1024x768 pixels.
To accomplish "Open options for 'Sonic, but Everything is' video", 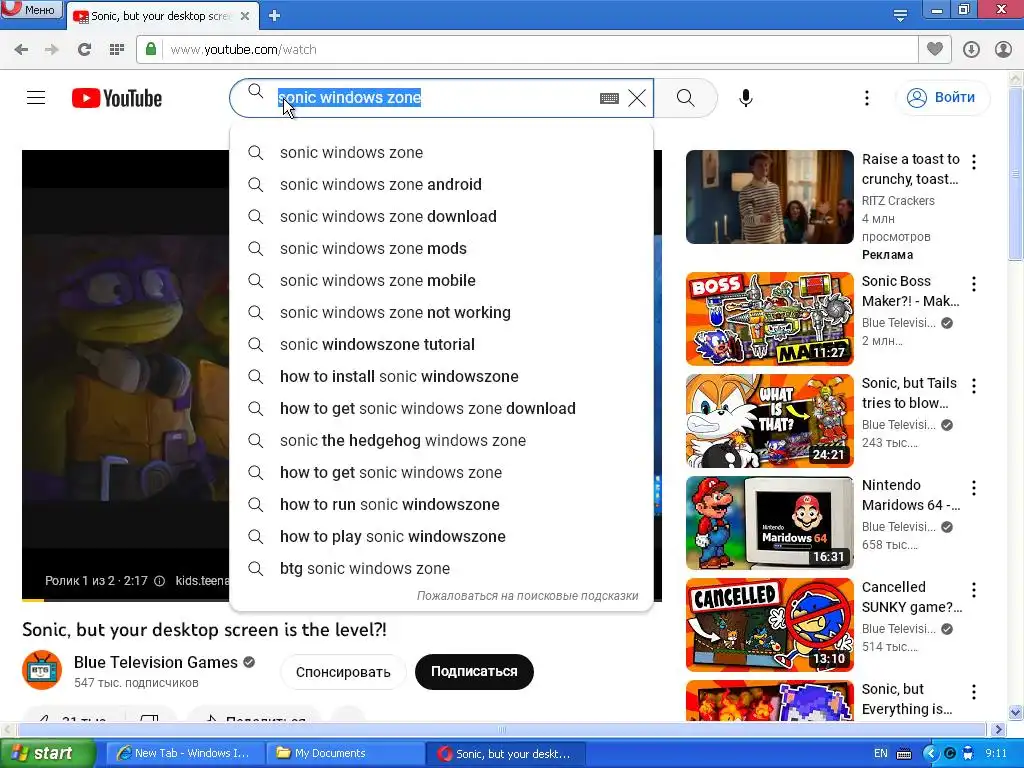I will coord(974,692).
